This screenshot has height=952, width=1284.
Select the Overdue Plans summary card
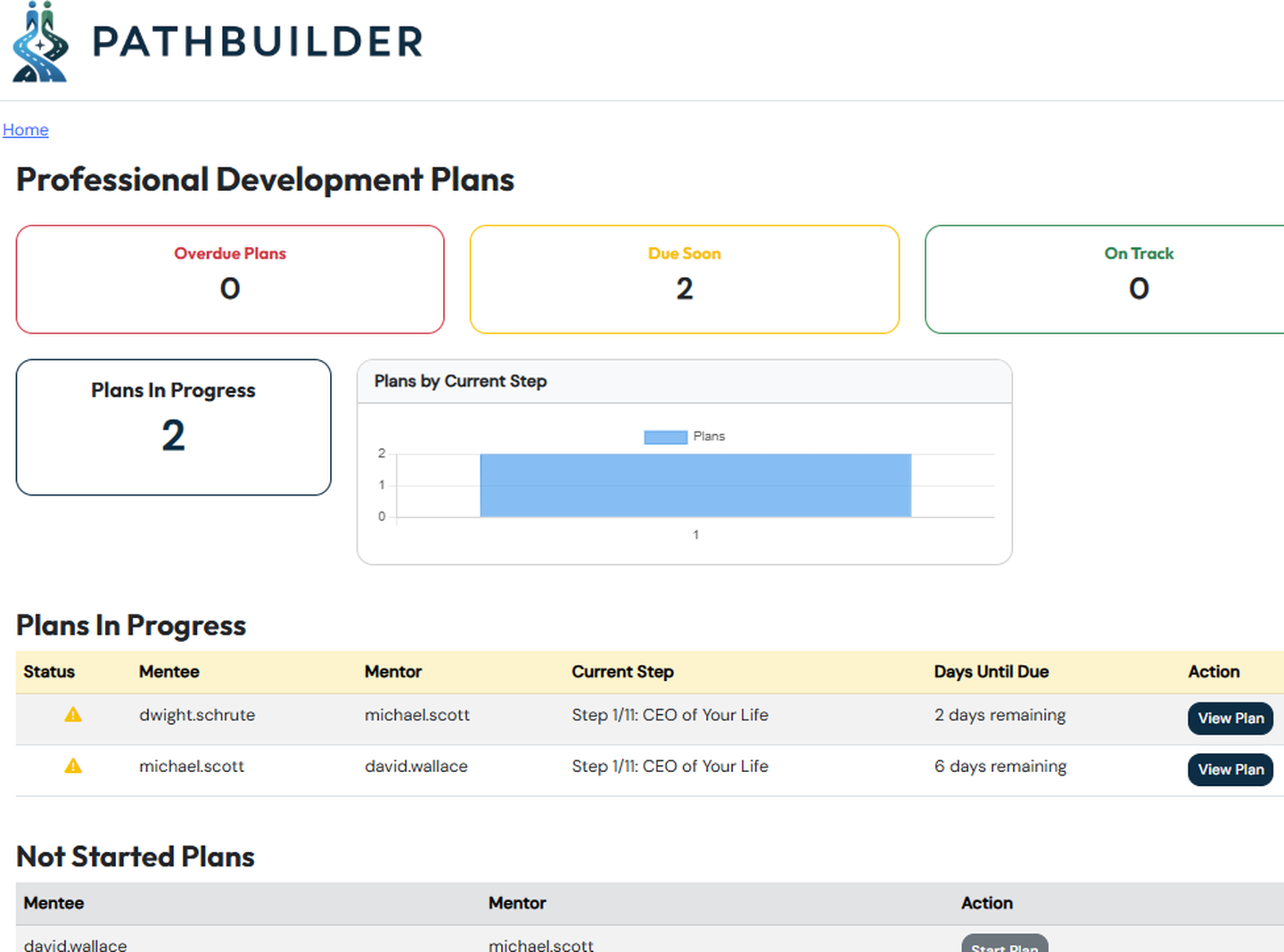(x=230, y=279)
